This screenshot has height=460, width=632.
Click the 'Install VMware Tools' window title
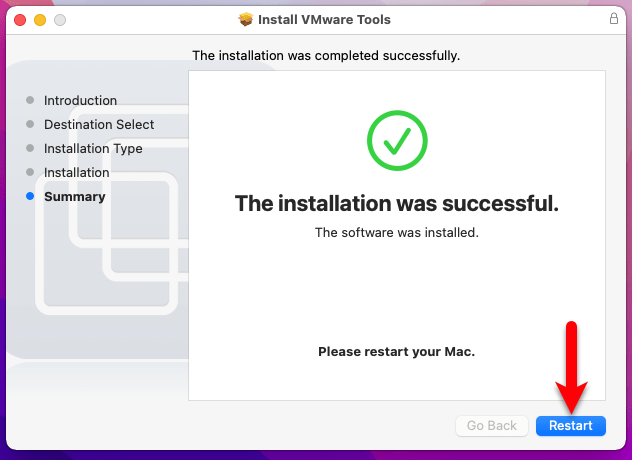coord(324,19)
